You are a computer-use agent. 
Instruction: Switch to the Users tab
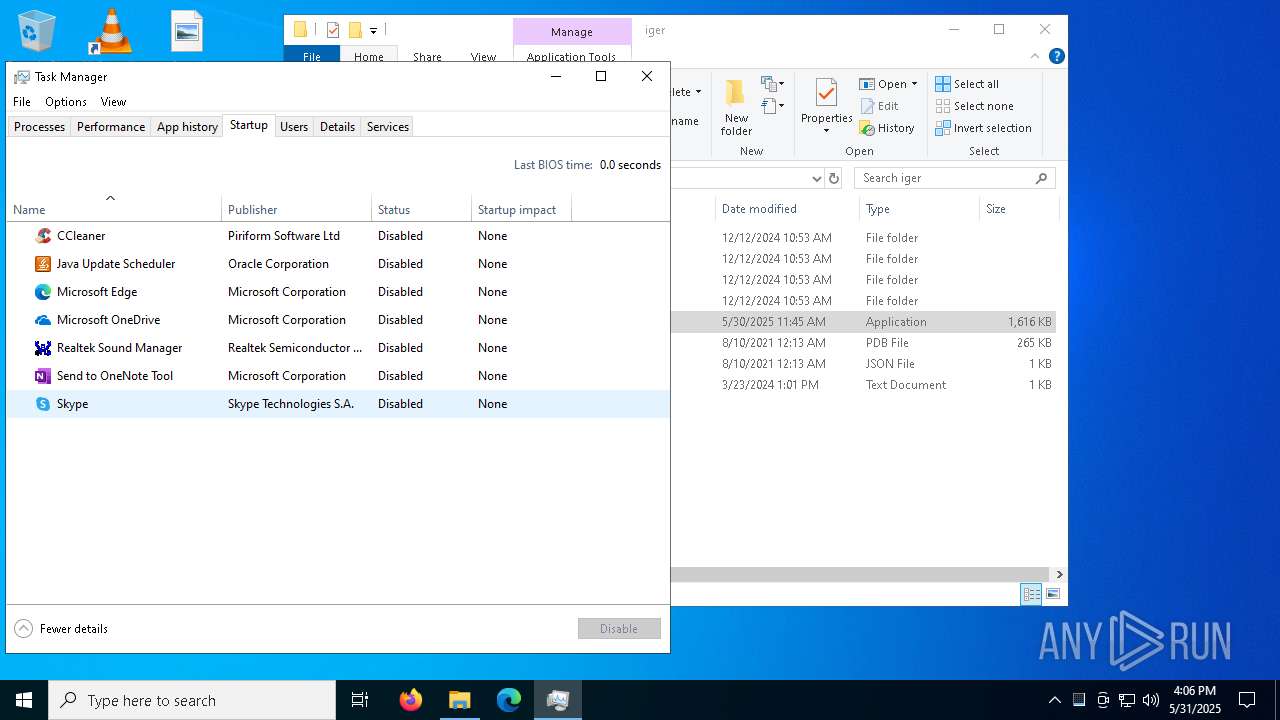[x=294, y=127]
